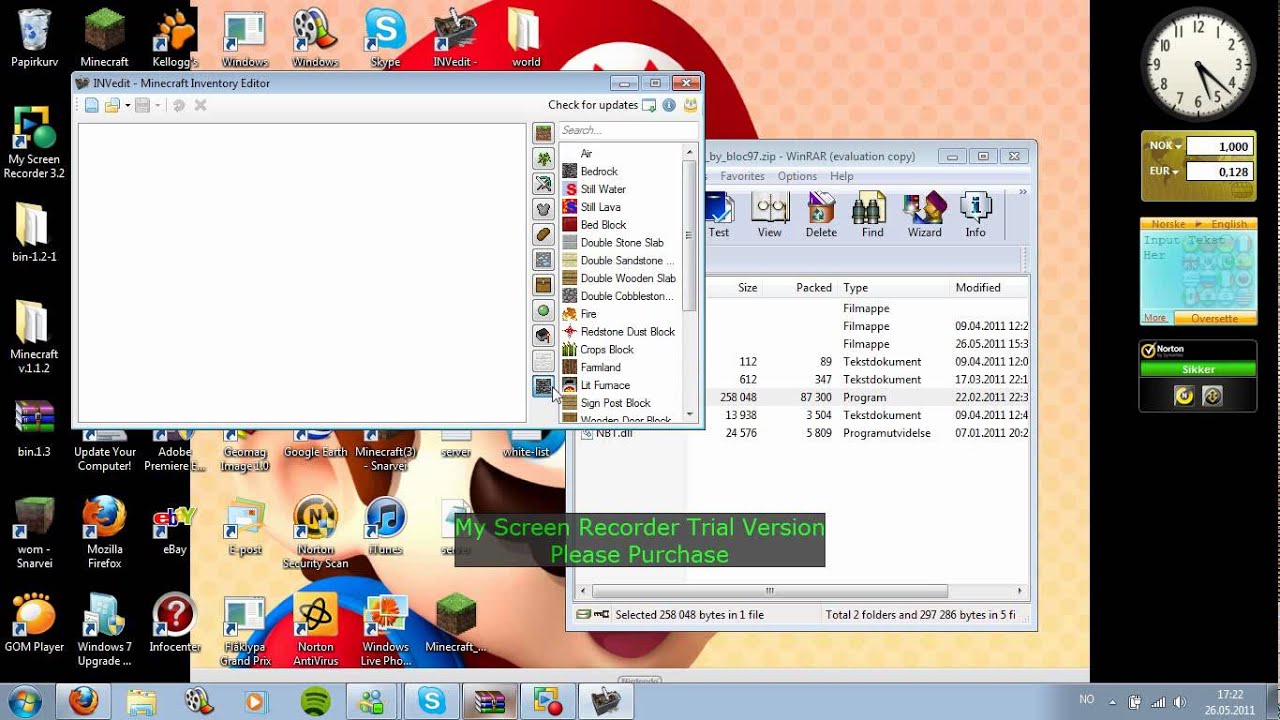Open the Favorites menu in WinRAR

742,176
